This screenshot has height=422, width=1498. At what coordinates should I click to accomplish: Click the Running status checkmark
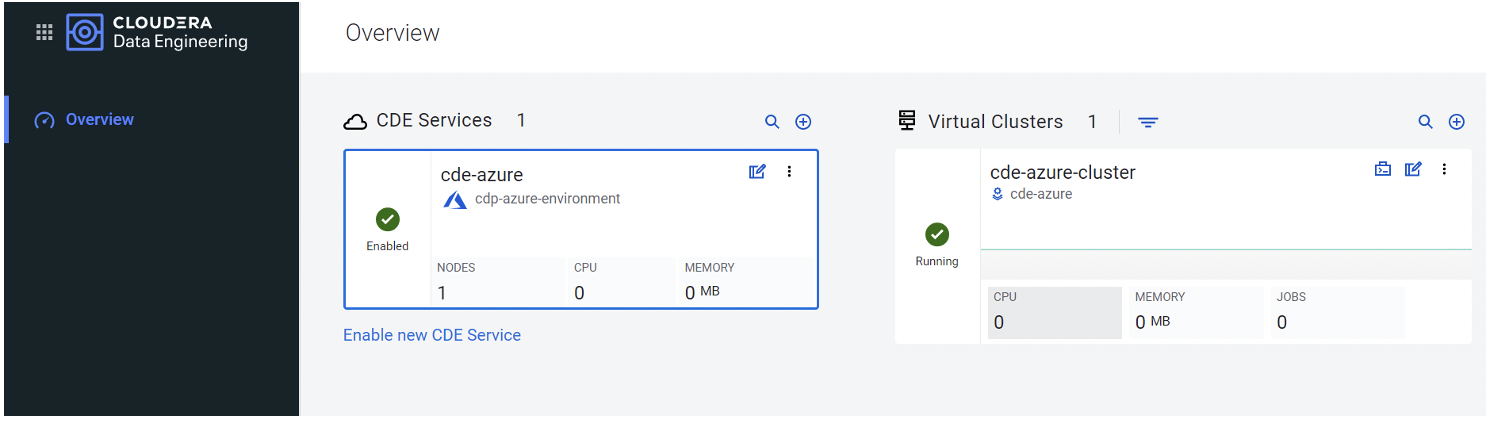937,234
